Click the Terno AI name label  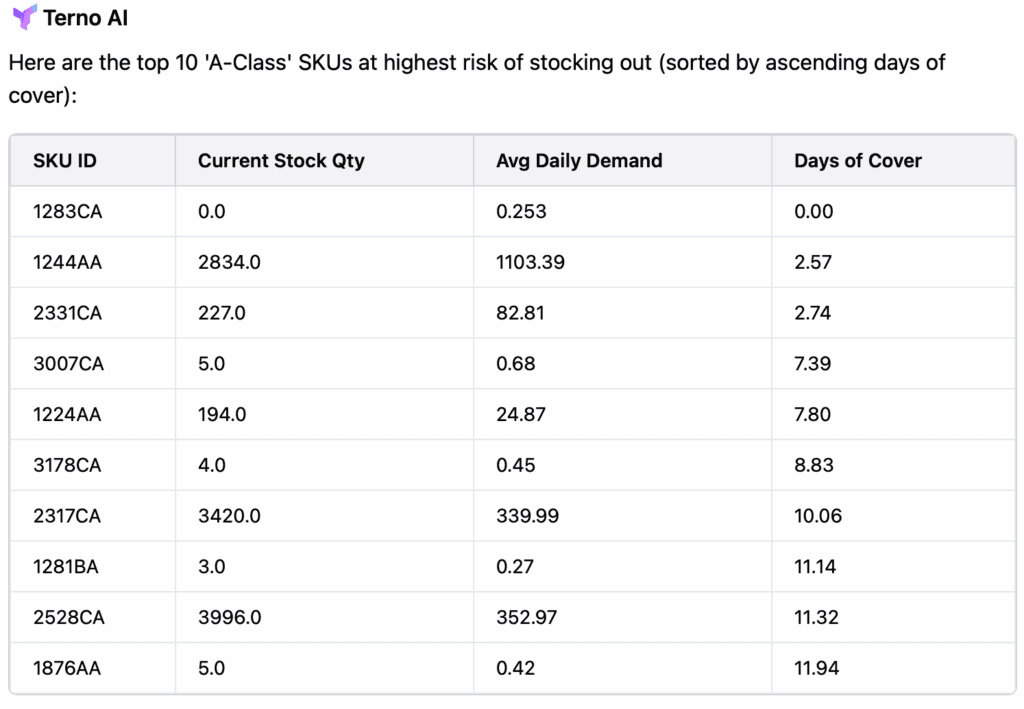tap(86, 18)
